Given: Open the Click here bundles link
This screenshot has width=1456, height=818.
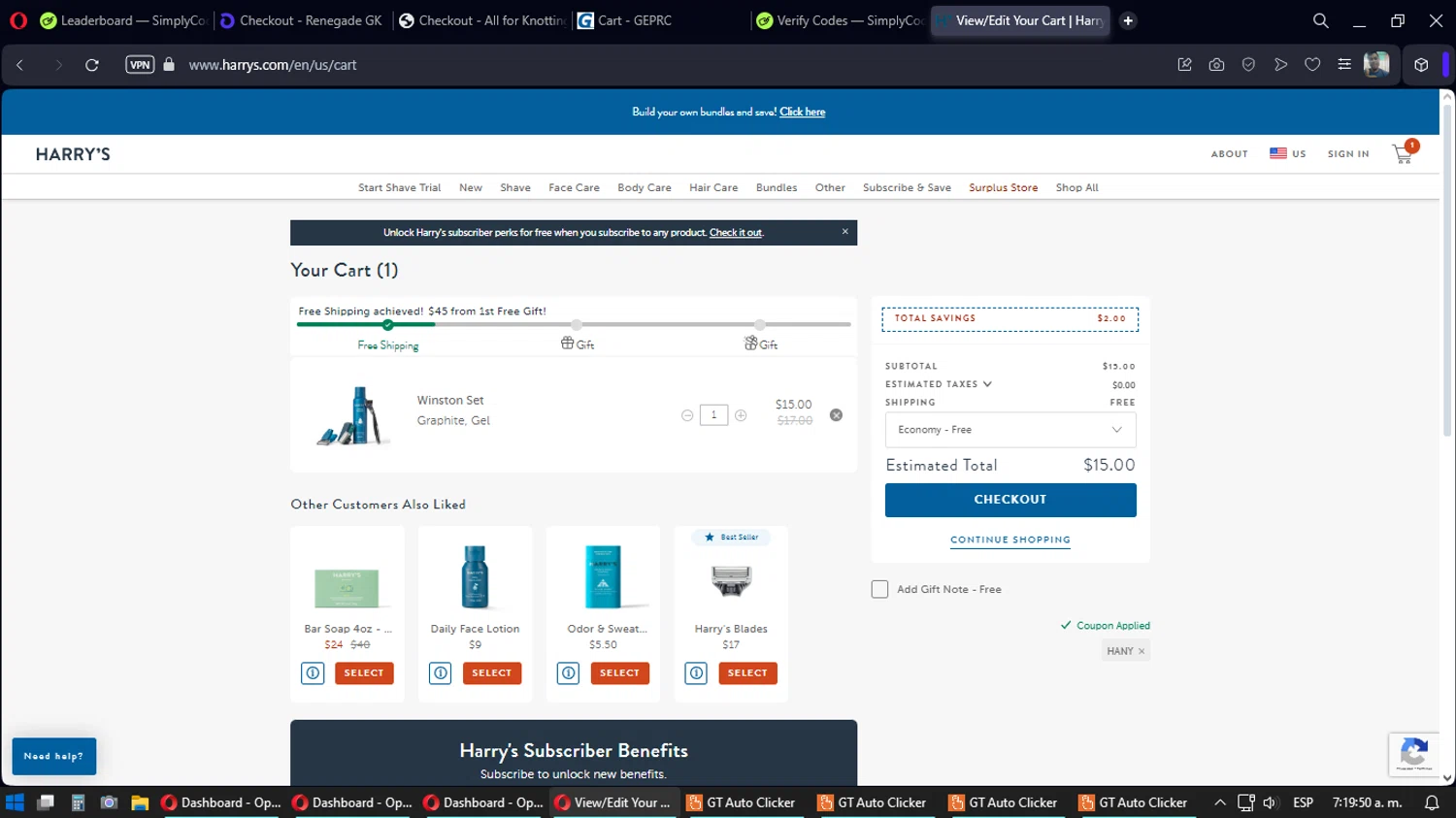Looking at the screenshot, I should pos(803,112).
